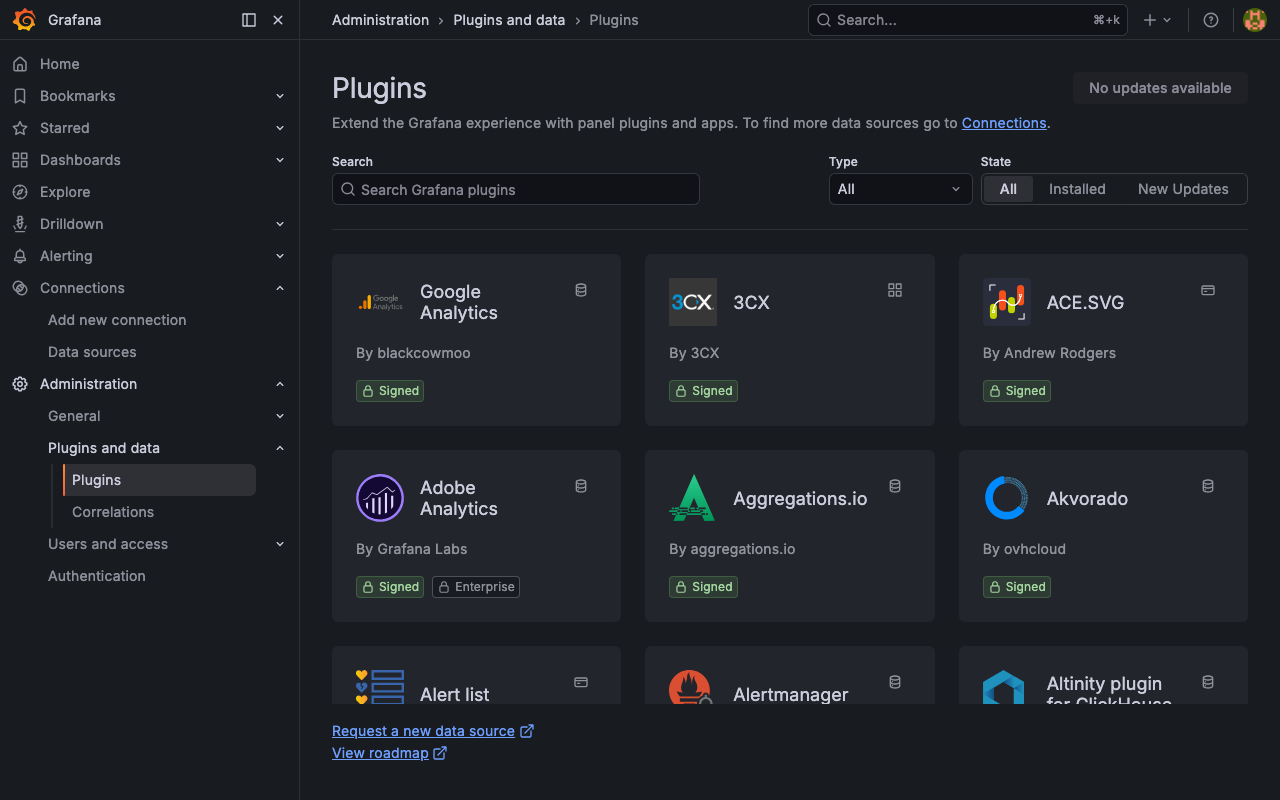Open Data sources menu item
The image size is (1280, 800).
point(92,352)
